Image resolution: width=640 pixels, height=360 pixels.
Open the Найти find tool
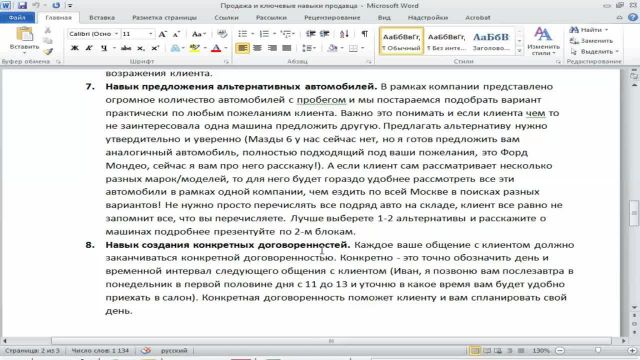click(x=588, y=30)
